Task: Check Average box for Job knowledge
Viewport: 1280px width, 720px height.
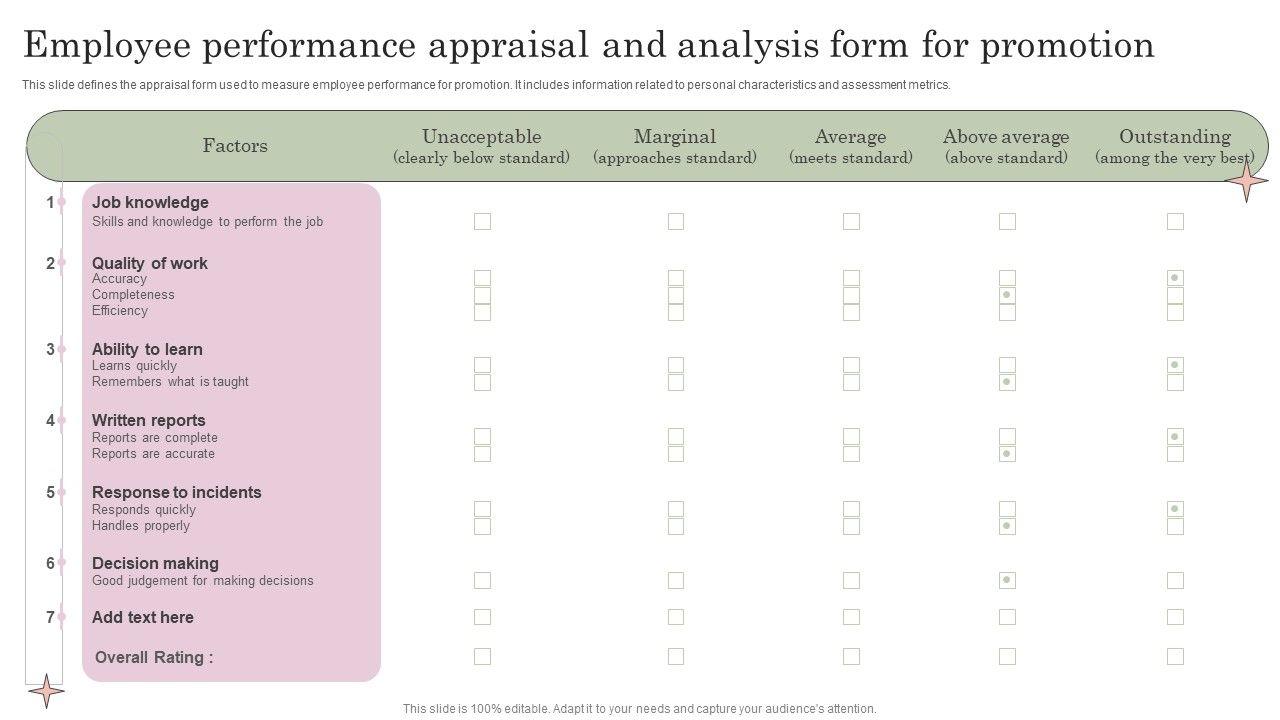Action: pyautogui.click(x=851, y=221)
